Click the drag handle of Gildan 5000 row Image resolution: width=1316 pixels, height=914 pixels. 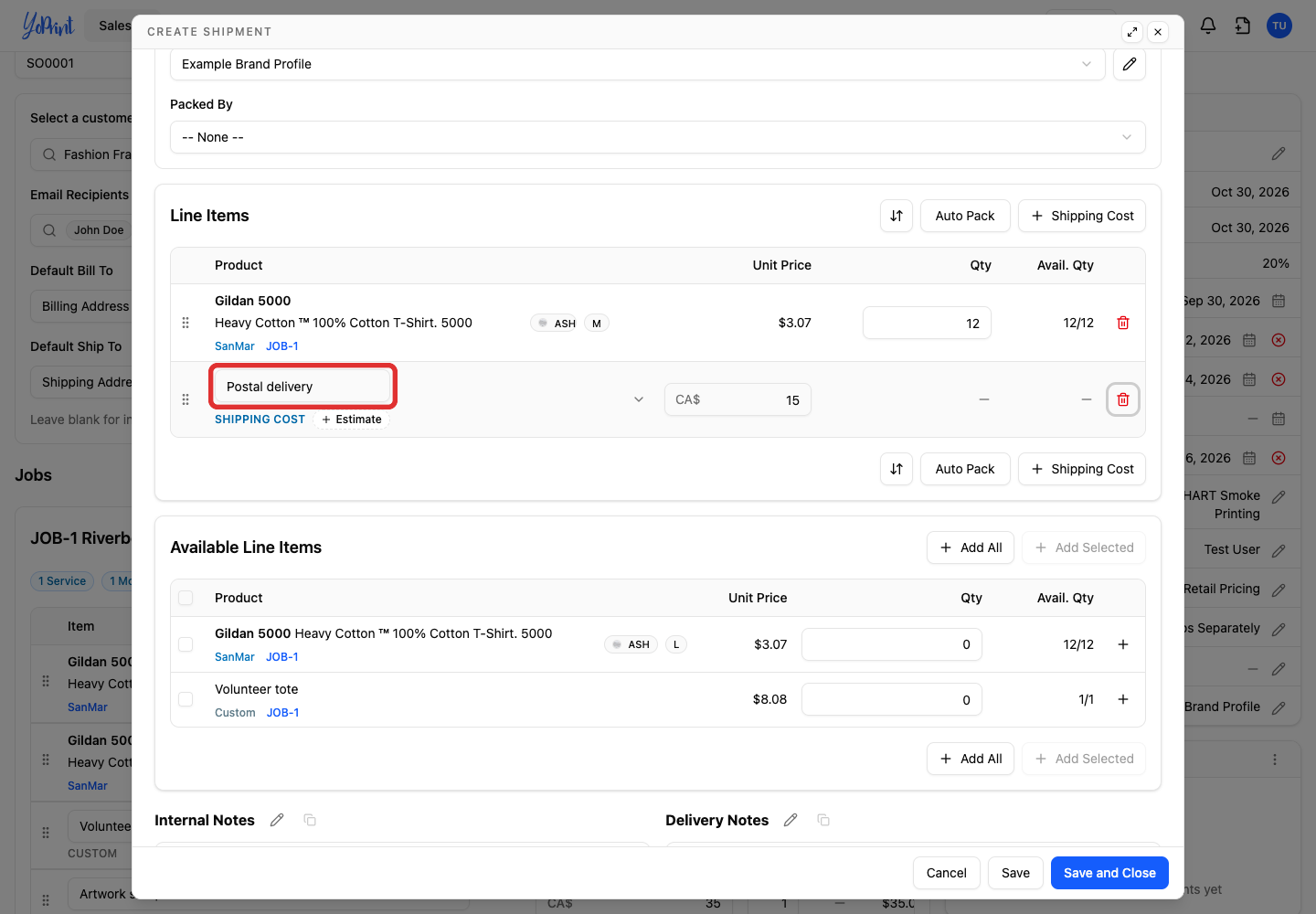point(186,323)
